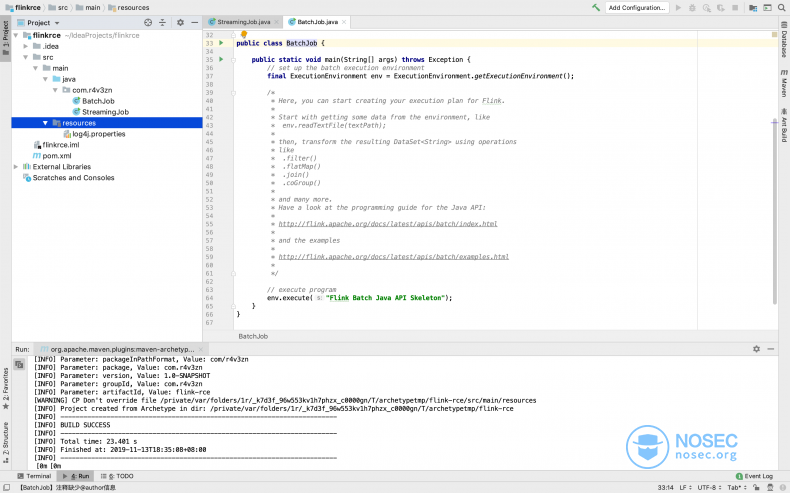This screenshot has width=790, height=493.
Task: Open the Database side panel
Action: (x=784, y=39)
